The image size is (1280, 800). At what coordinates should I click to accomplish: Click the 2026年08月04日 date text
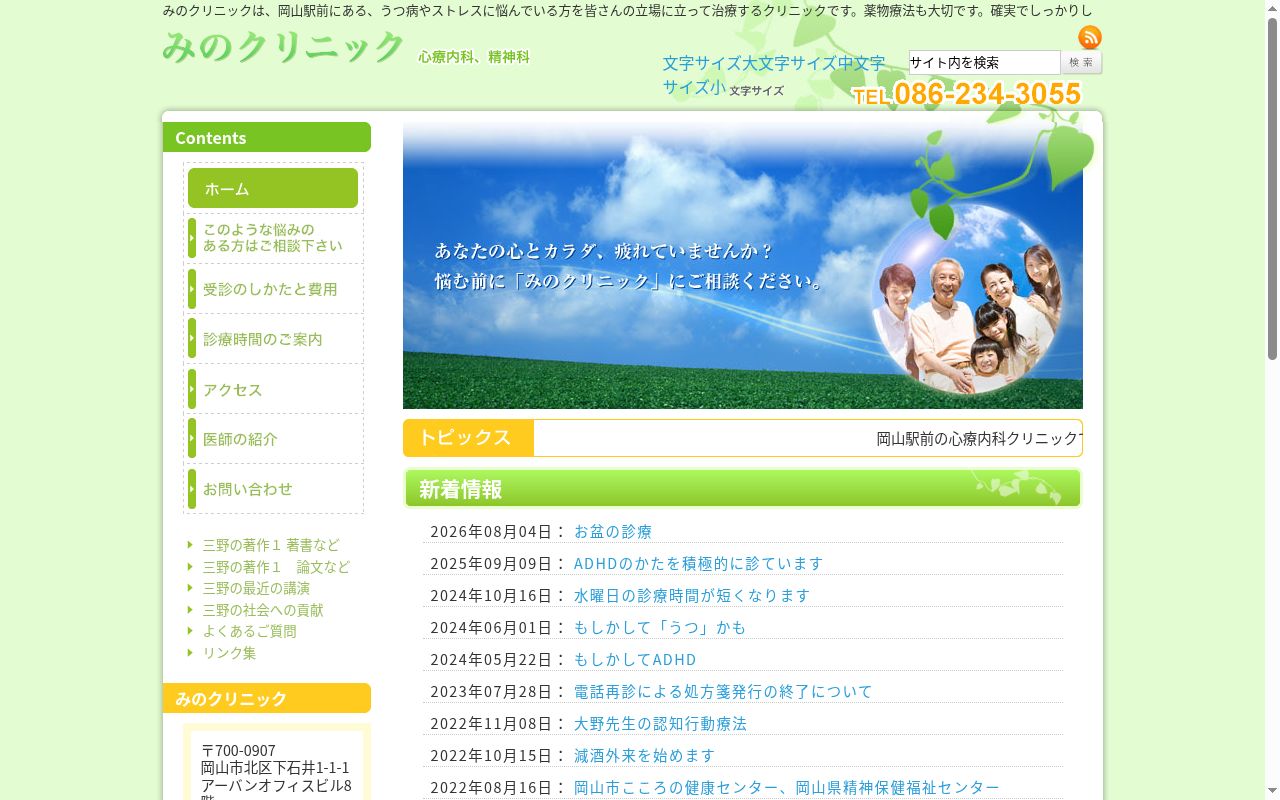491,531
